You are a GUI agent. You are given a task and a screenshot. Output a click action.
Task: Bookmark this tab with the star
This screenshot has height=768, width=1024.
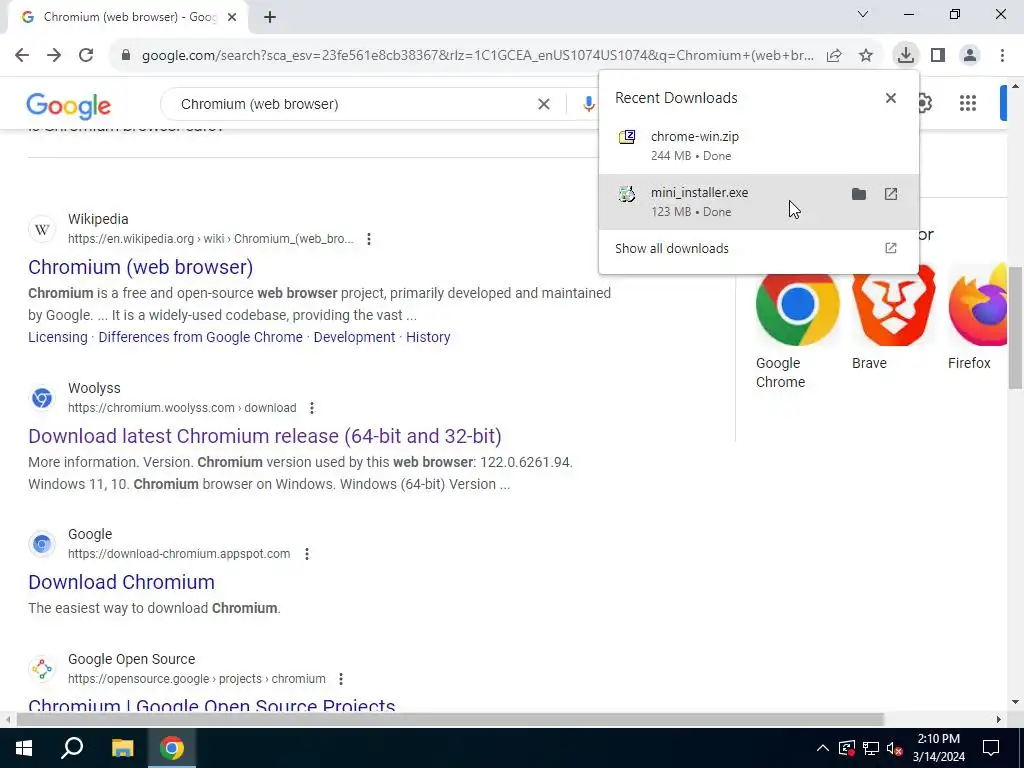tap(866, 56)
